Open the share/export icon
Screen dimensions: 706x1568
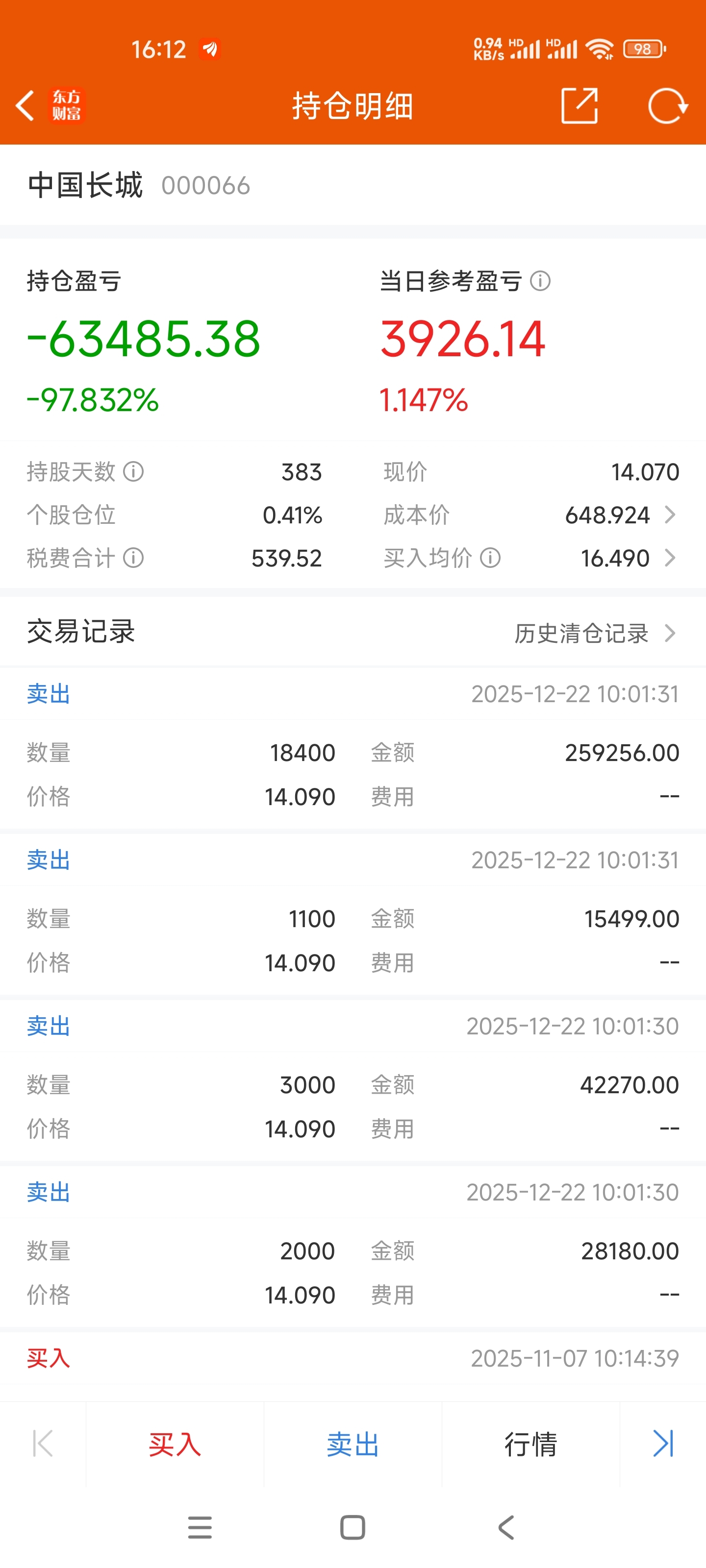point(579,106)
